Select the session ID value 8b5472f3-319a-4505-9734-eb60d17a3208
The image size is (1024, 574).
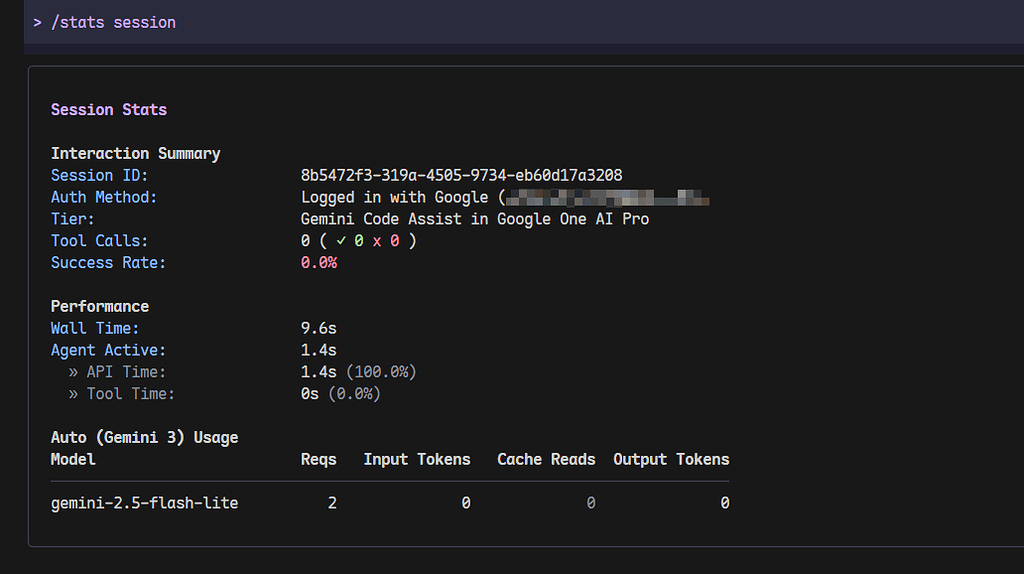tap(462, 176)
